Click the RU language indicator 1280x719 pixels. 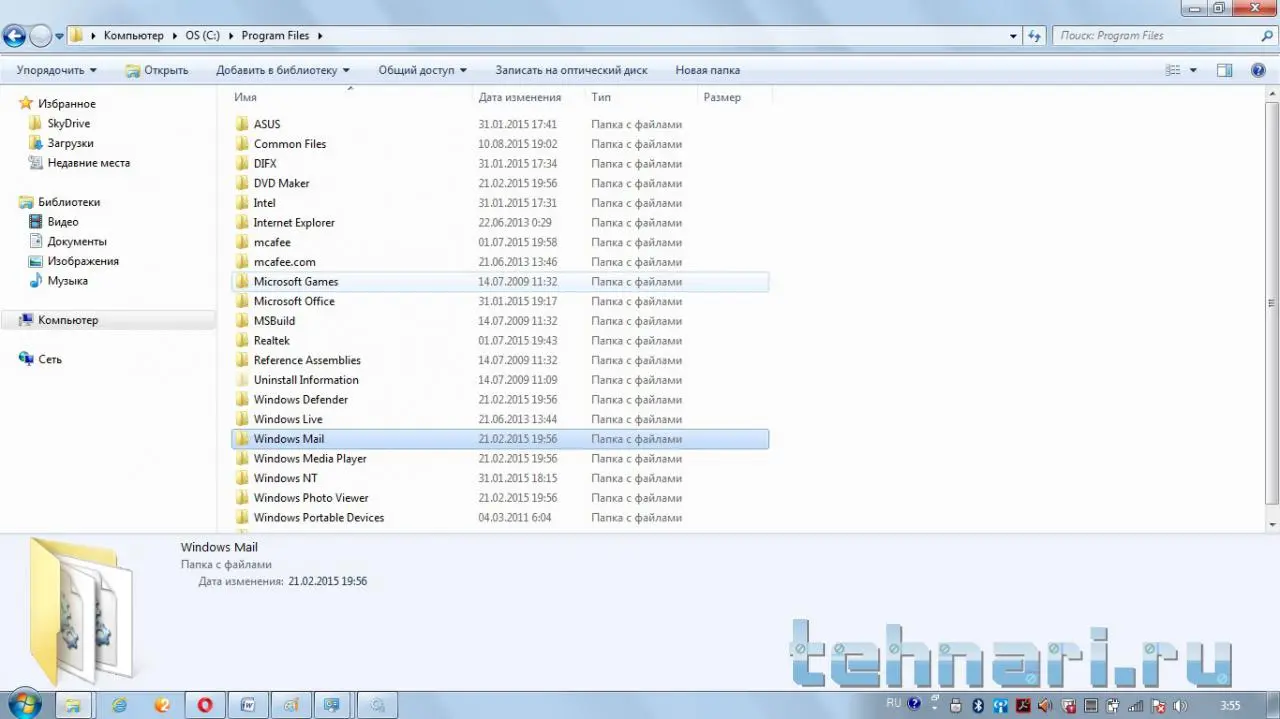[894, 703]
